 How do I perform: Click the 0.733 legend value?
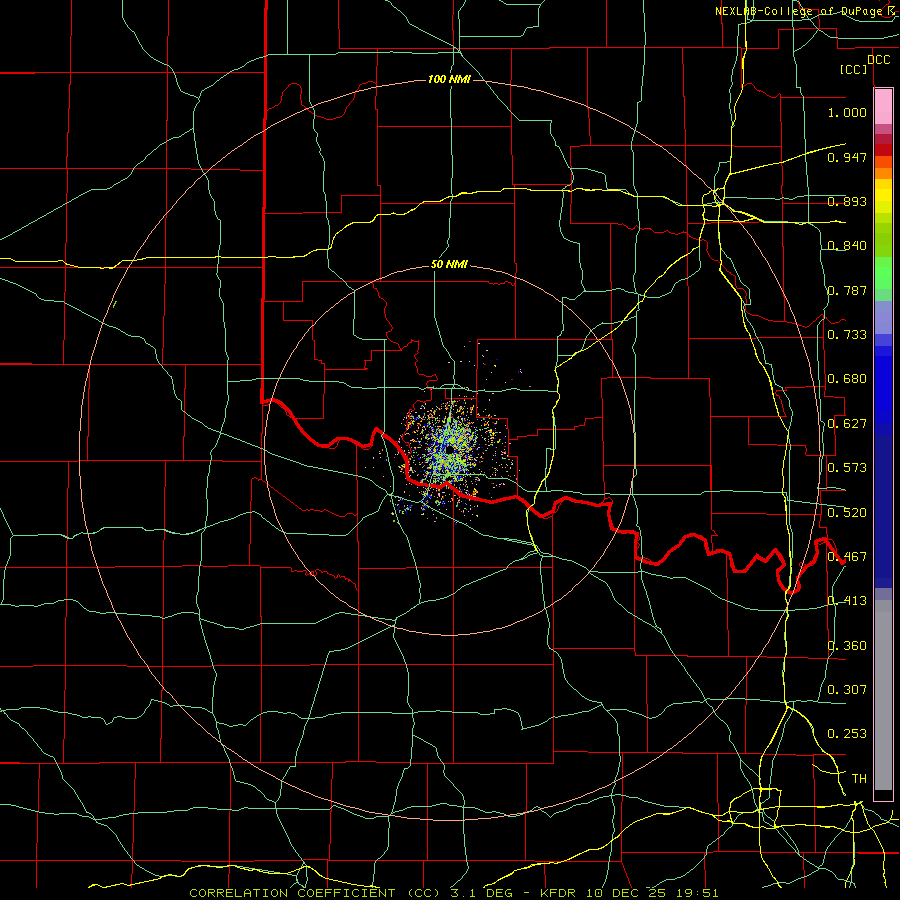847,335
